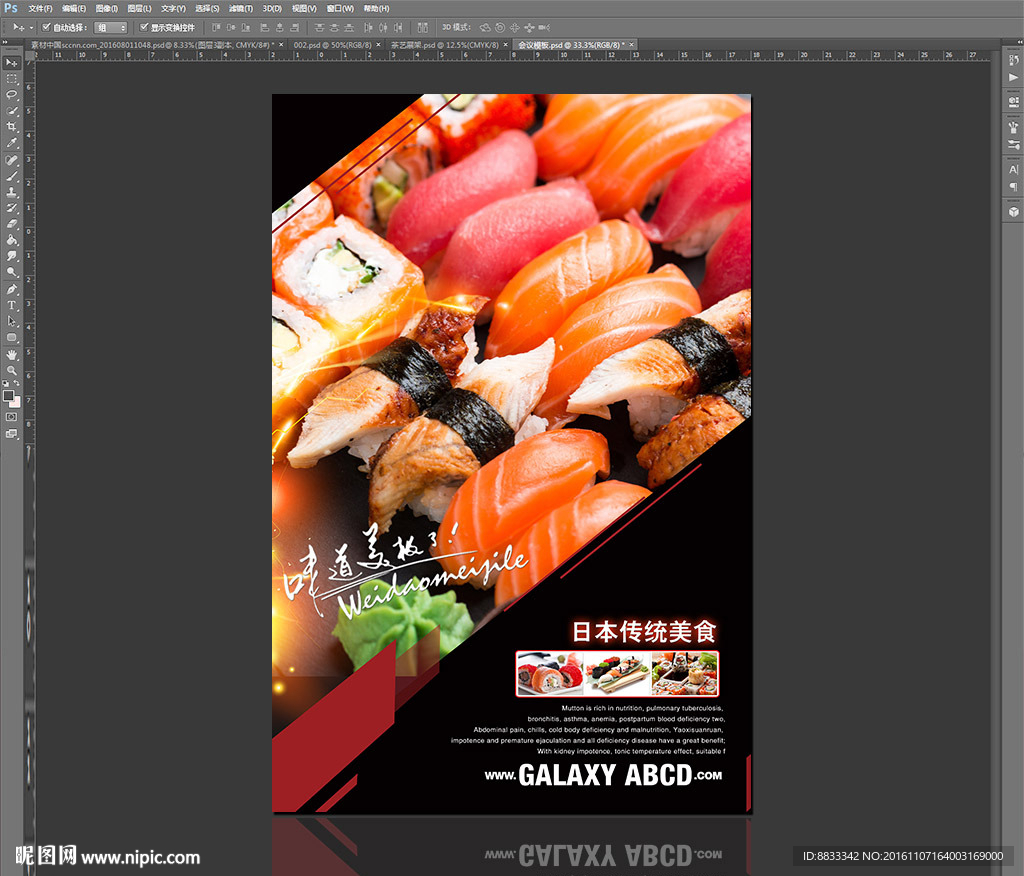The width and height of the screenshot is (1024, 876).
Task: Open the 文字(Y) menu
Action: click(173, 8)
